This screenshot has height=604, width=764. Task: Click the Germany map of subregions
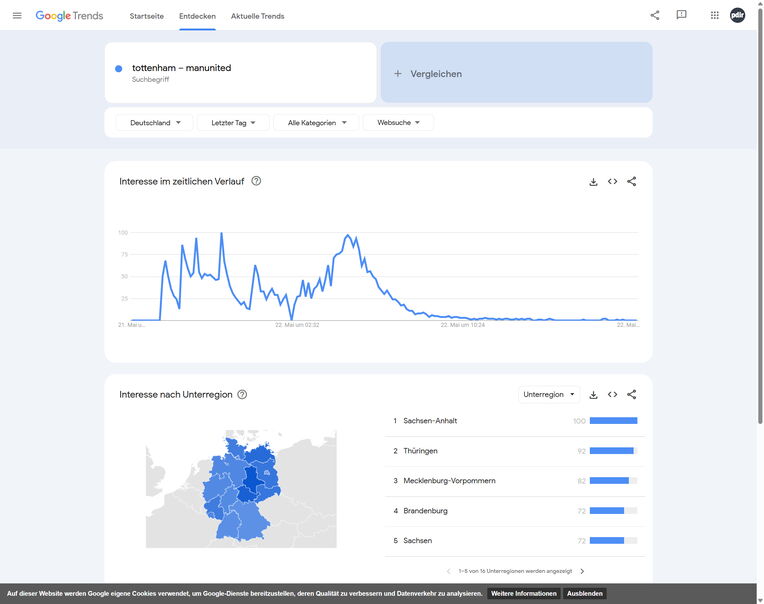241,489
